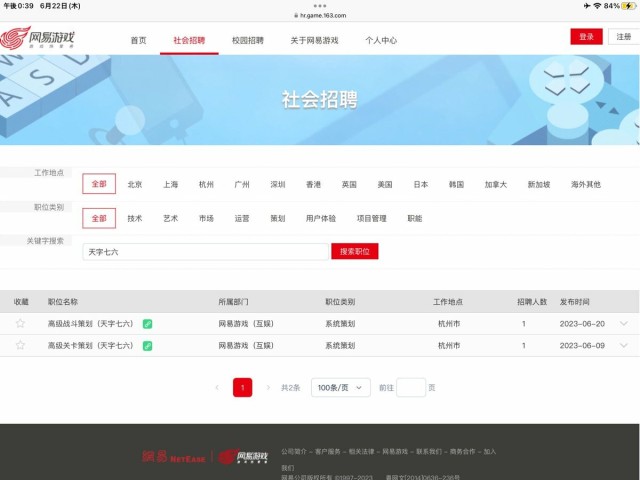Copy link icon beside 高级战斗策划
The height and width of the screenshot is (480, 640).
pos(147,324)
